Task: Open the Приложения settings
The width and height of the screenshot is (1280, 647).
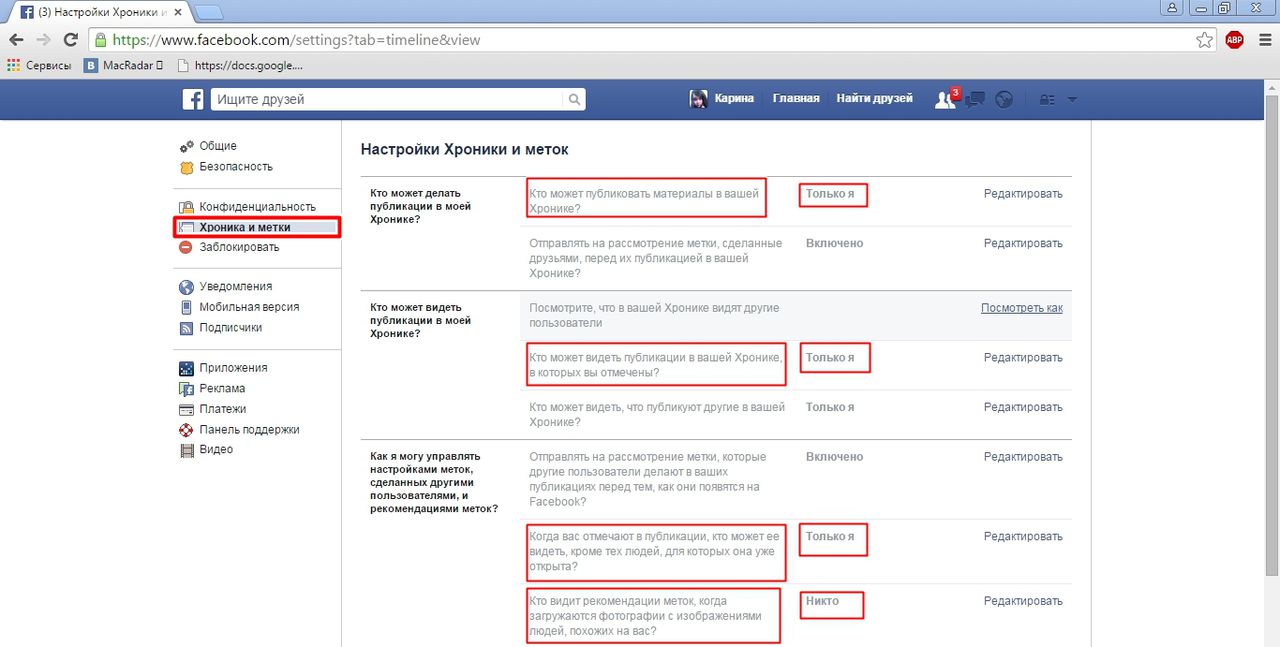Action: (233, 368)
